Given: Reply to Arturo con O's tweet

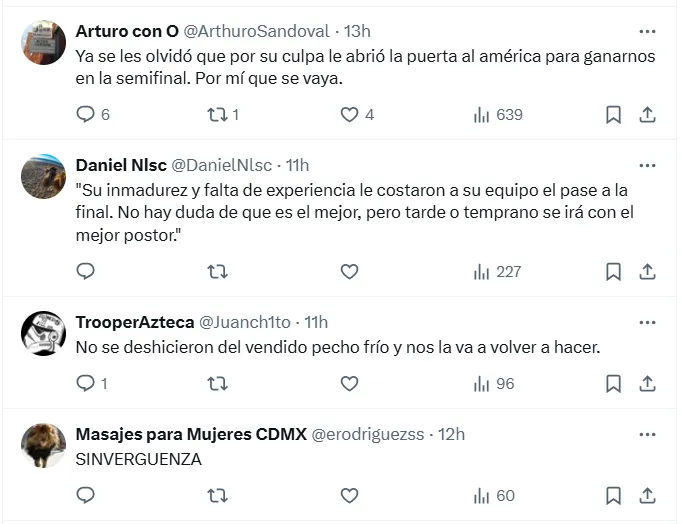Looking at the screenshot, I should click(x=86, y=115).
